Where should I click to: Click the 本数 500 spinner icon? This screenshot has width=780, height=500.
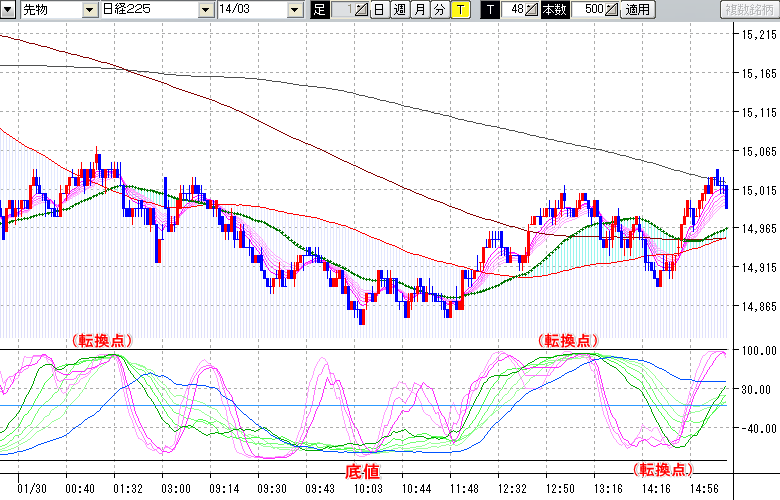pos(612,10)
